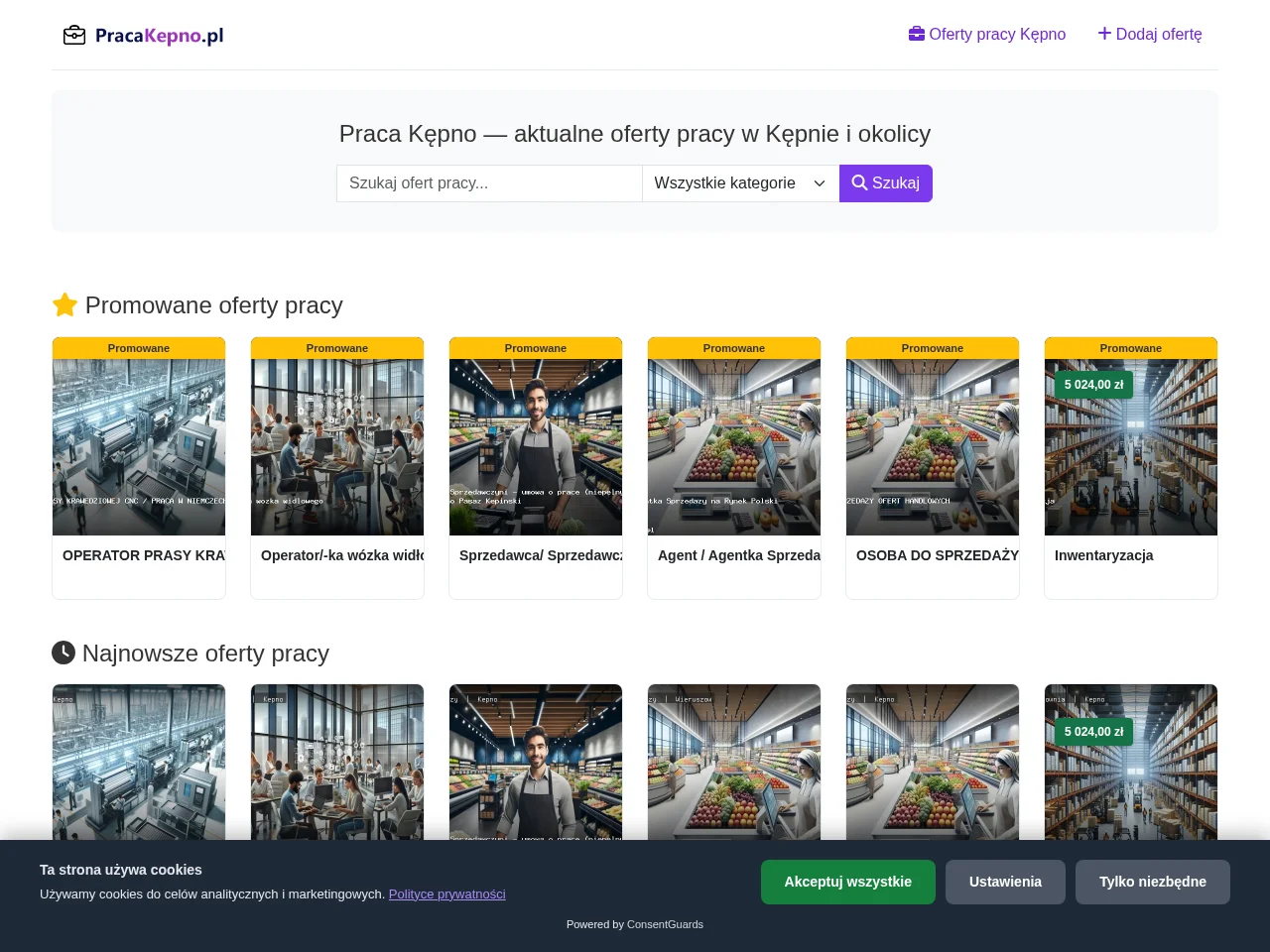Viewport: 1270px width, 952px height.
Task: Open the OSOBA DO SPRZEDAŻY promoted card image
Action: click(x=933, y=447)
